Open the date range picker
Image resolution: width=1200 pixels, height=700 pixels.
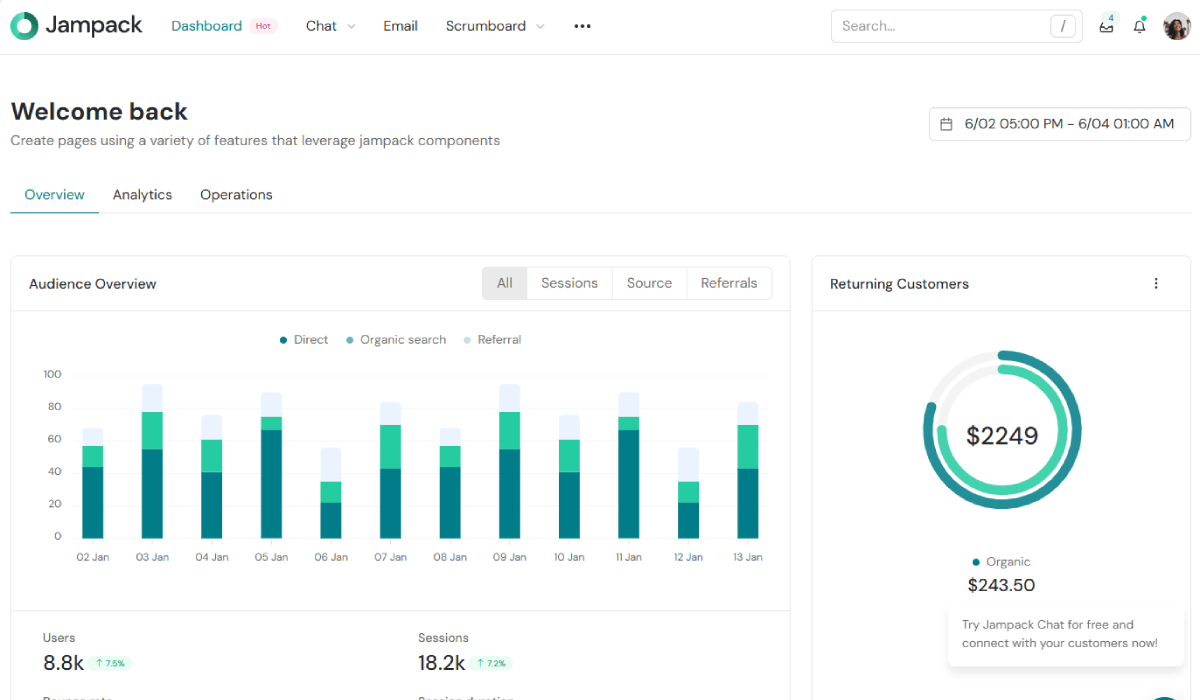pyautogui.click(x=1060, y=124)
